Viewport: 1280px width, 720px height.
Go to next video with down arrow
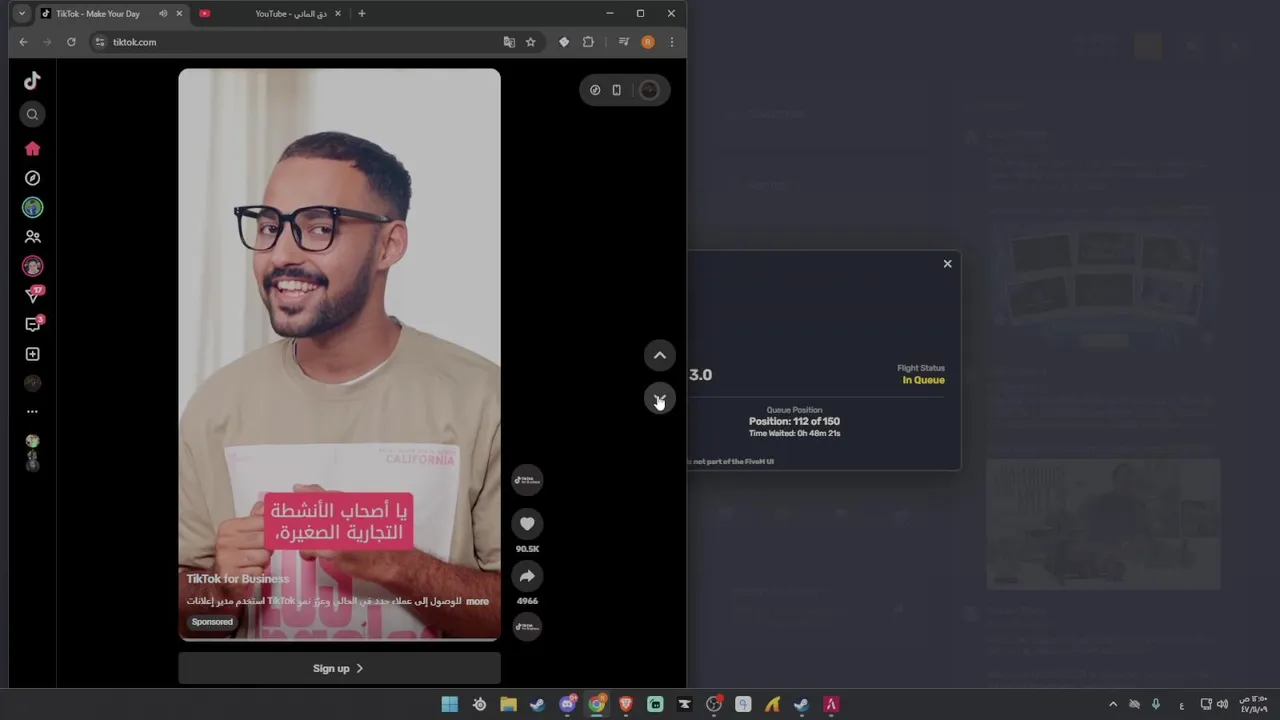coord(659,398)
